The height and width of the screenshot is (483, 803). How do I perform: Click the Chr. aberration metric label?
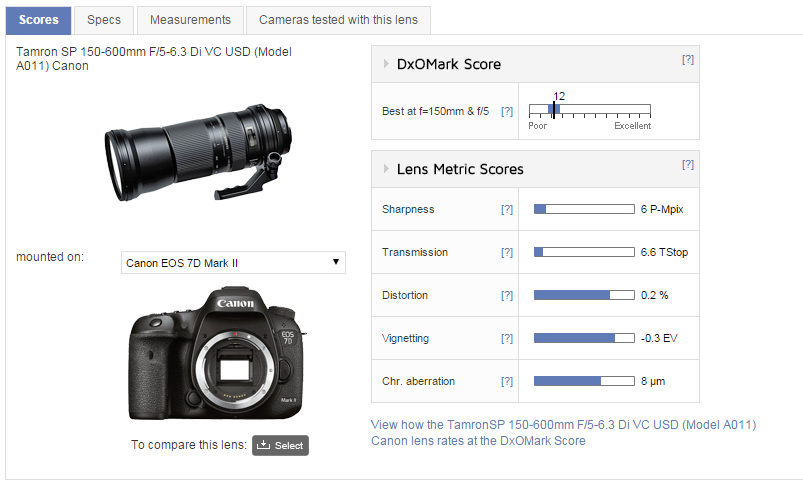418,381
